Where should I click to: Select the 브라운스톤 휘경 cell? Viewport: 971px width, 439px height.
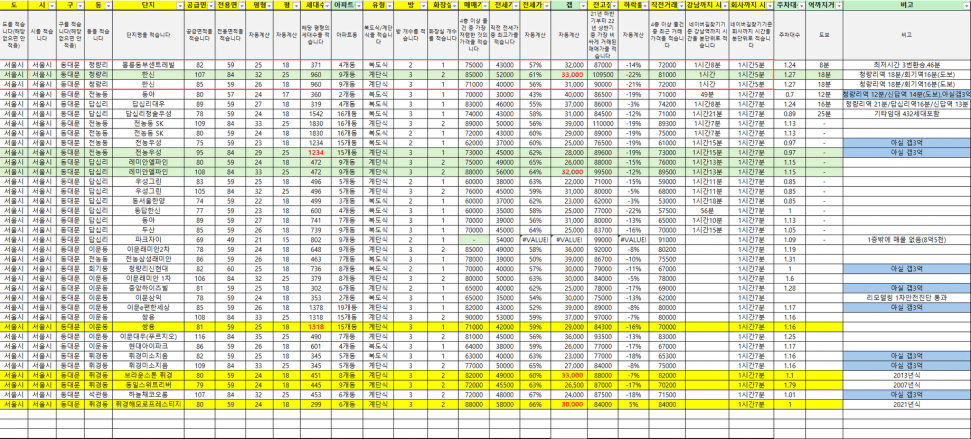click(149, 375)
